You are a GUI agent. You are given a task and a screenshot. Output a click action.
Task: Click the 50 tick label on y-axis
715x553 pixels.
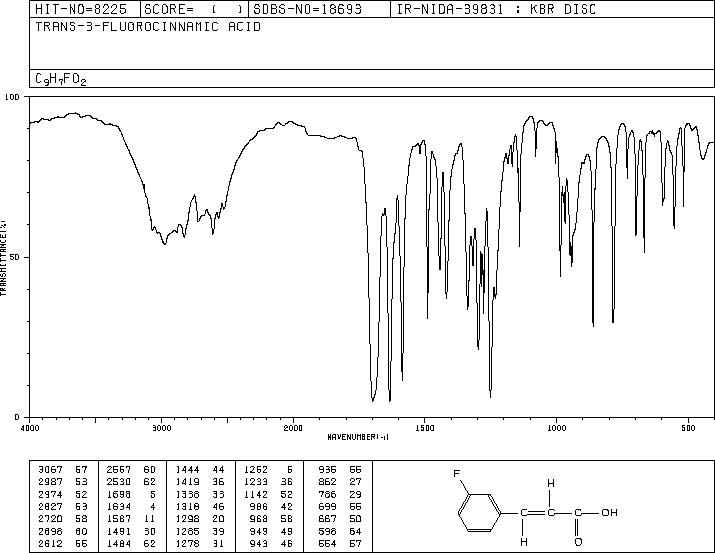click(x=15, y=257)
